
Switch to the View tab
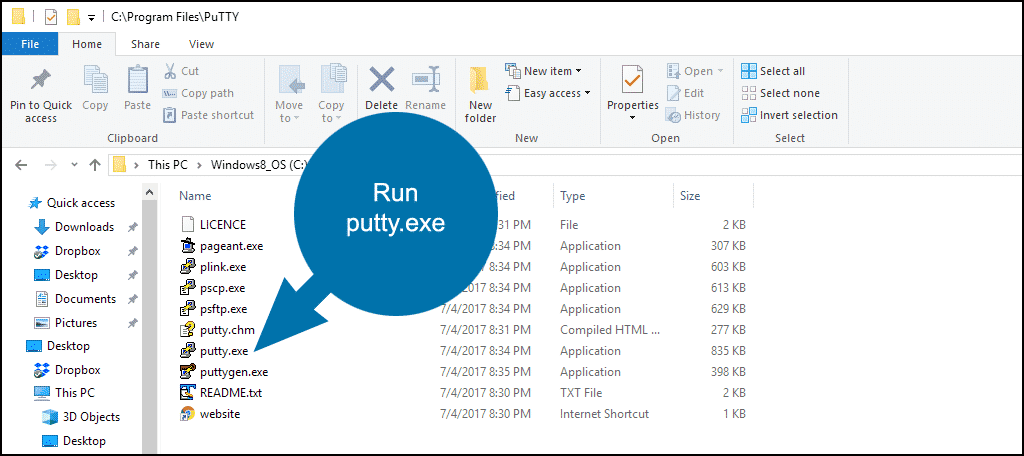(x=201, y=44)
